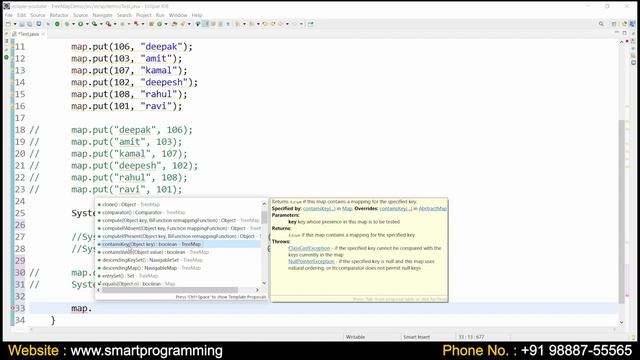
Task: Click the Coverage run icon
Action: coord(94,24)
